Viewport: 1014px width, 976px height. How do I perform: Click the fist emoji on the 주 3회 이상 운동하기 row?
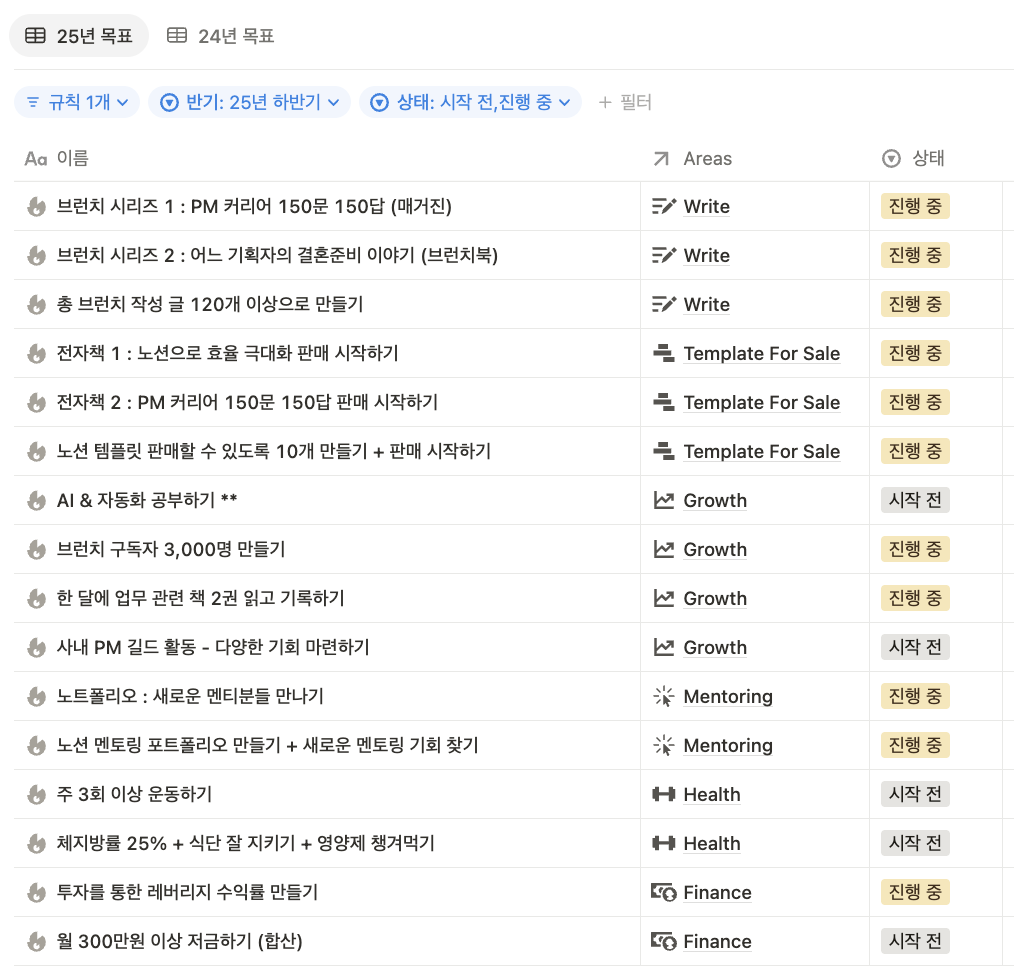(34, 794)
